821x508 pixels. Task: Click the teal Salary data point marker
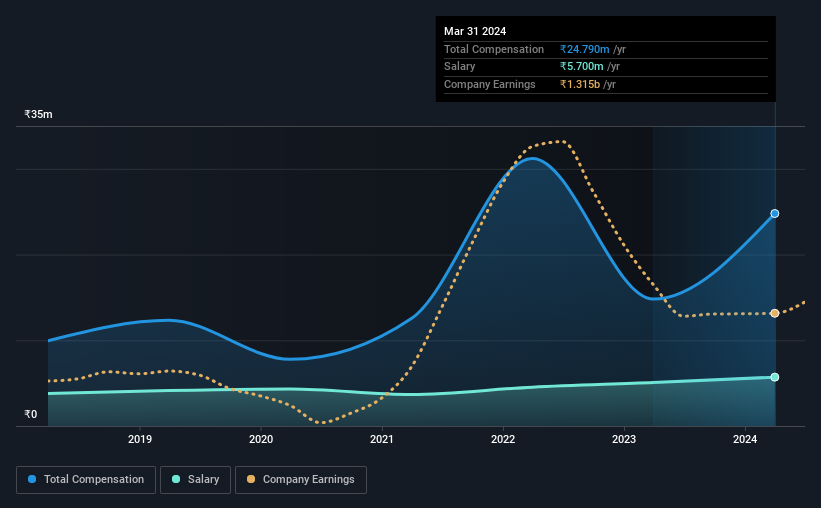775,377
